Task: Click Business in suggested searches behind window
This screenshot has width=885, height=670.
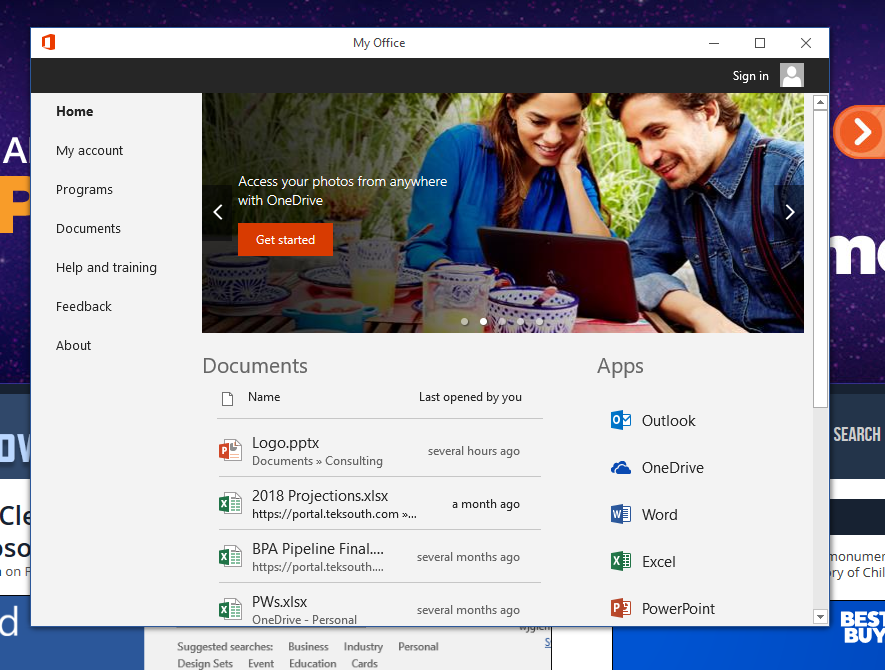Action: (308, 646)
